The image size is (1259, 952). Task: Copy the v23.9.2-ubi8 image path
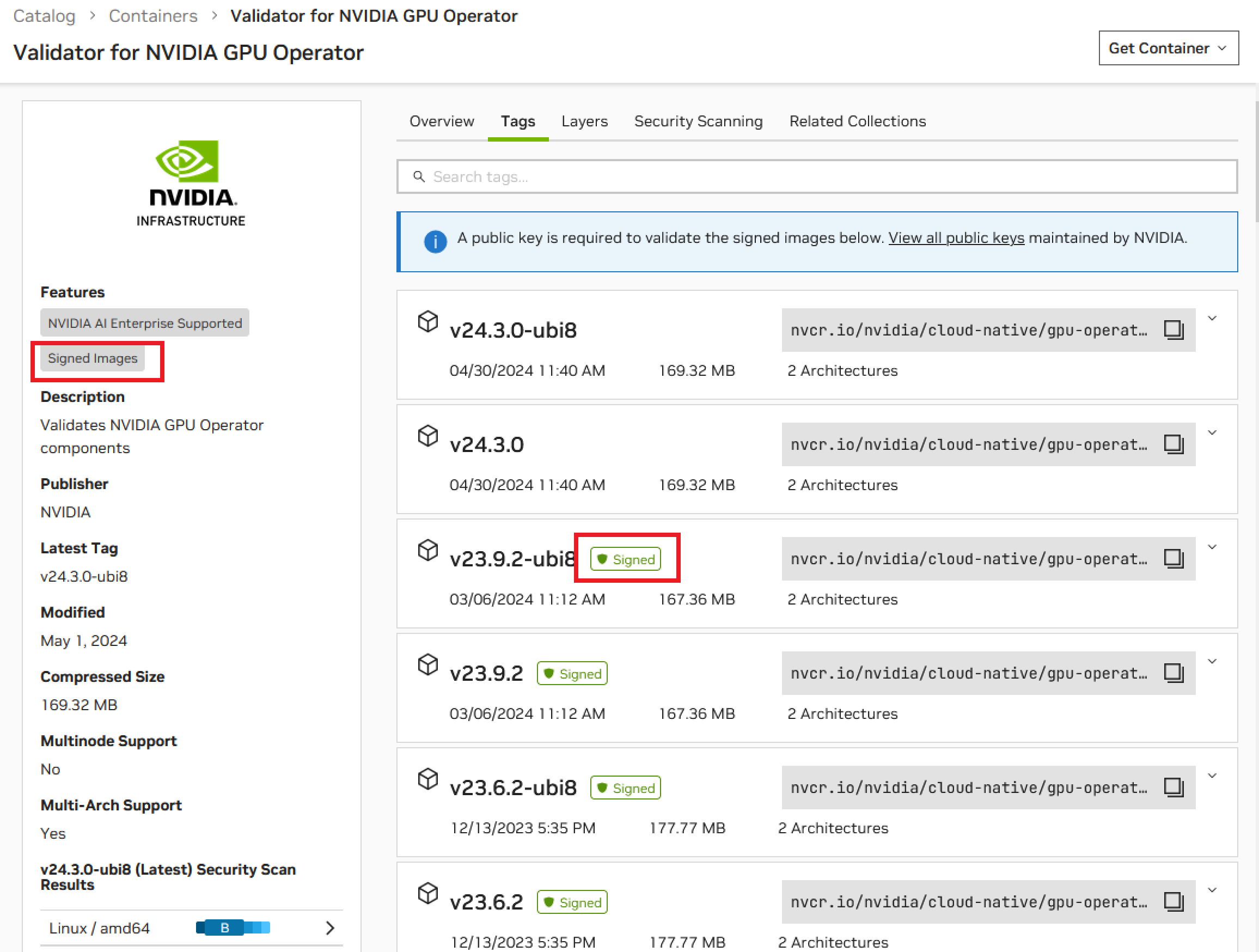[x=1175, y=559]
